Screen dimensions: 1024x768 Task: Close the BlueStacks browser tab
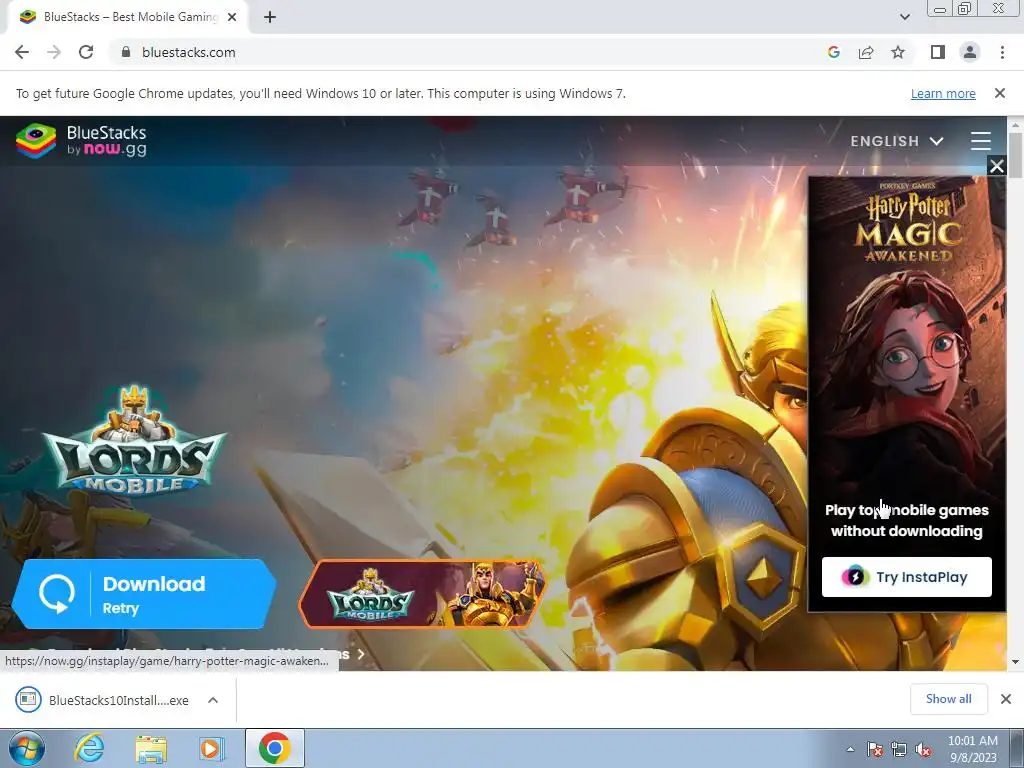point(232,17)
